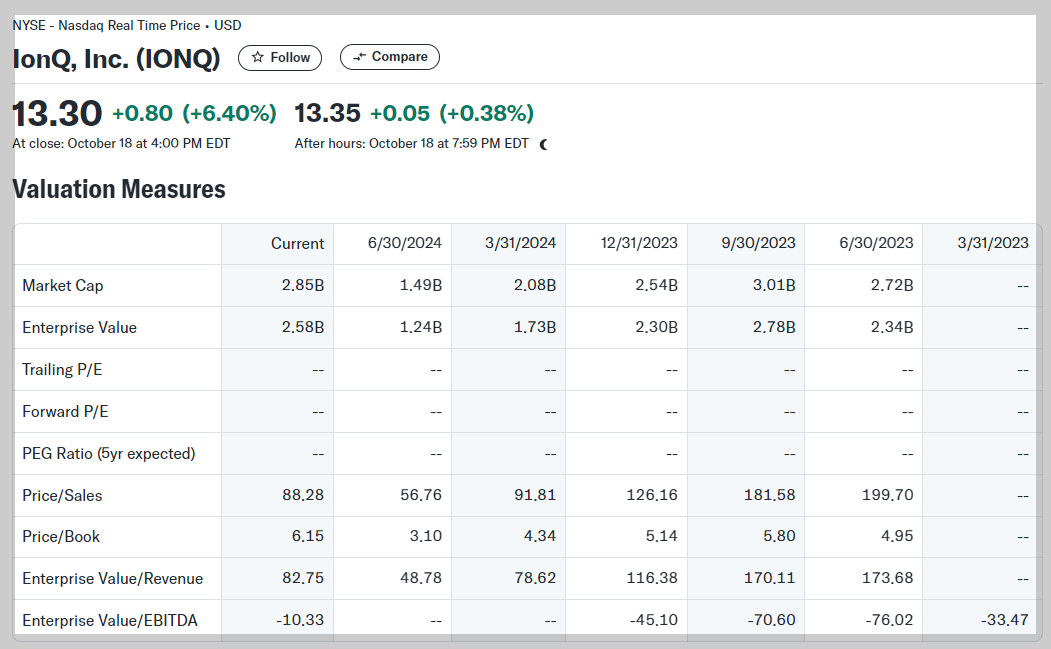Click Price/Book value 3.10
Image resolution: width=1051 pixels, height=649 pixels.
(426, 536)
